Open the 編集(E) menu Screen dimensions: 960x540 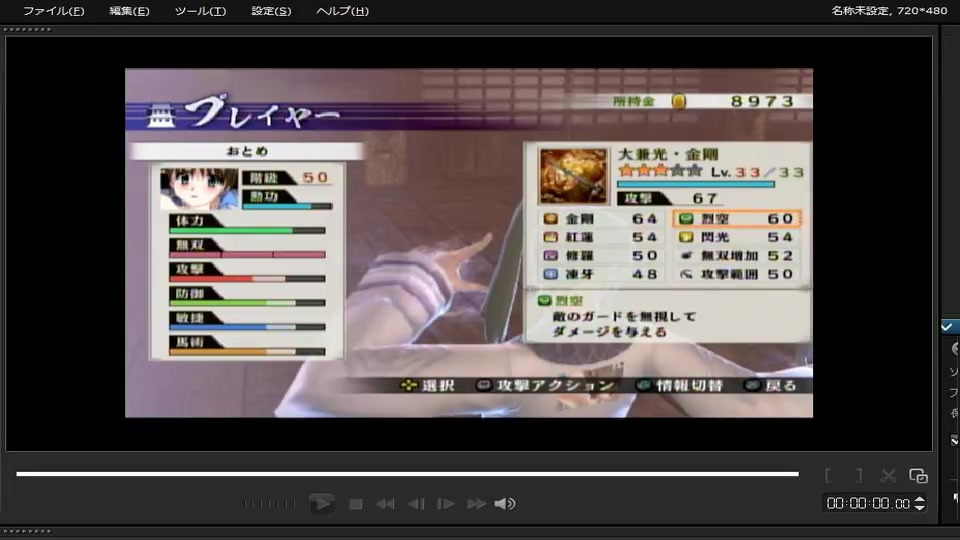pos(129,11)
